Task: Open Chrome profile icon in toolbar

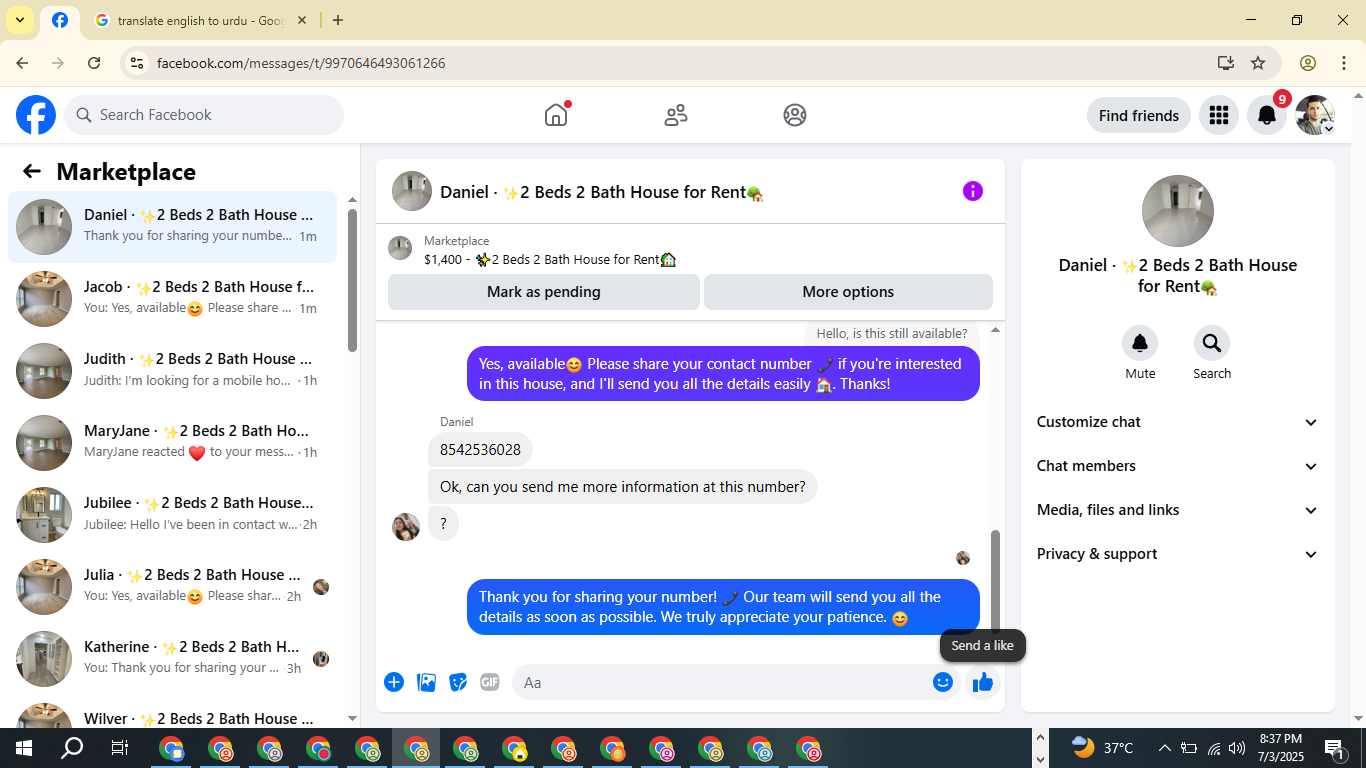Action: (1308, 63)
